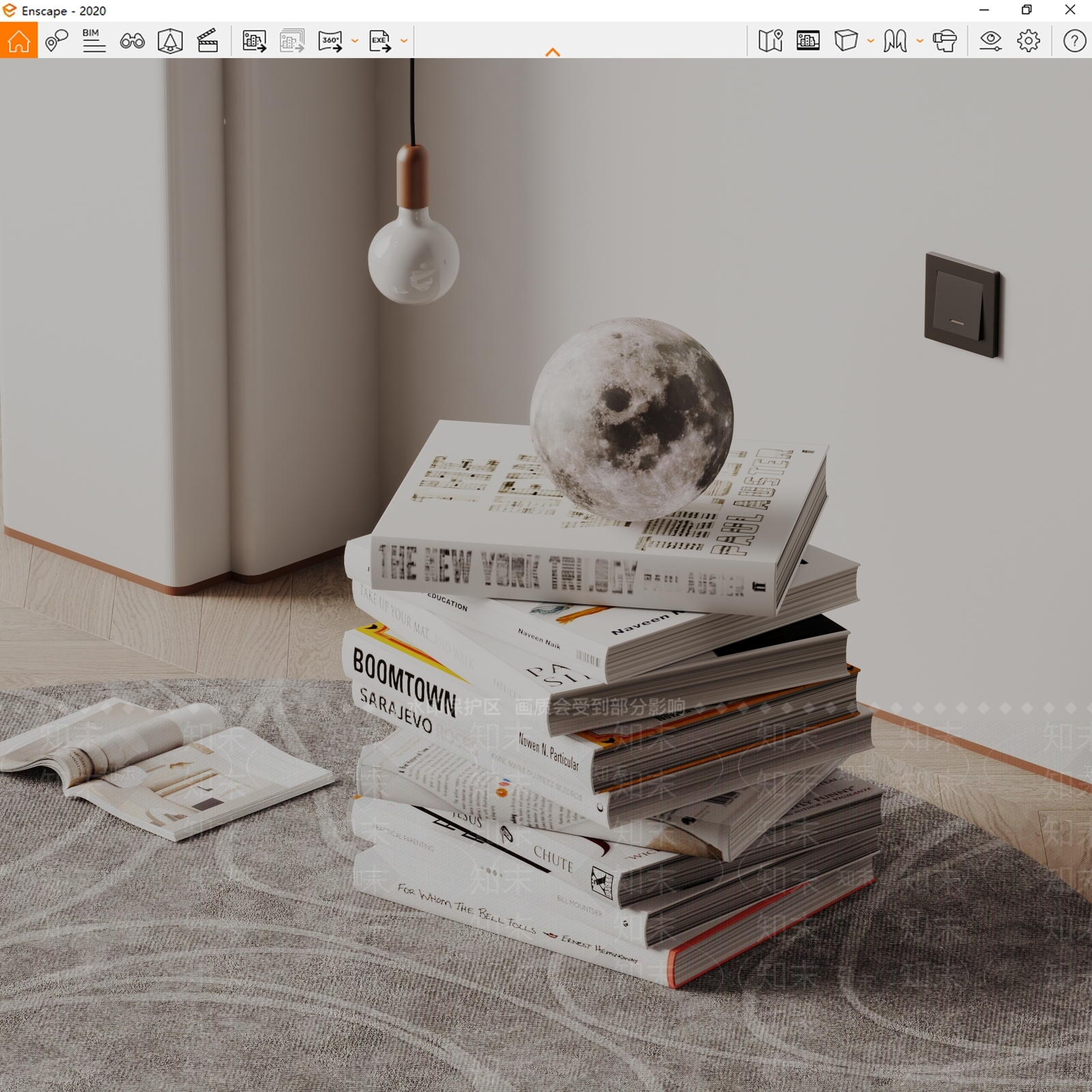The width and height of the screenshot is (1092, 1092).
Task: Expand the EXE export dropdown arrow
Action: pos(404,41)
